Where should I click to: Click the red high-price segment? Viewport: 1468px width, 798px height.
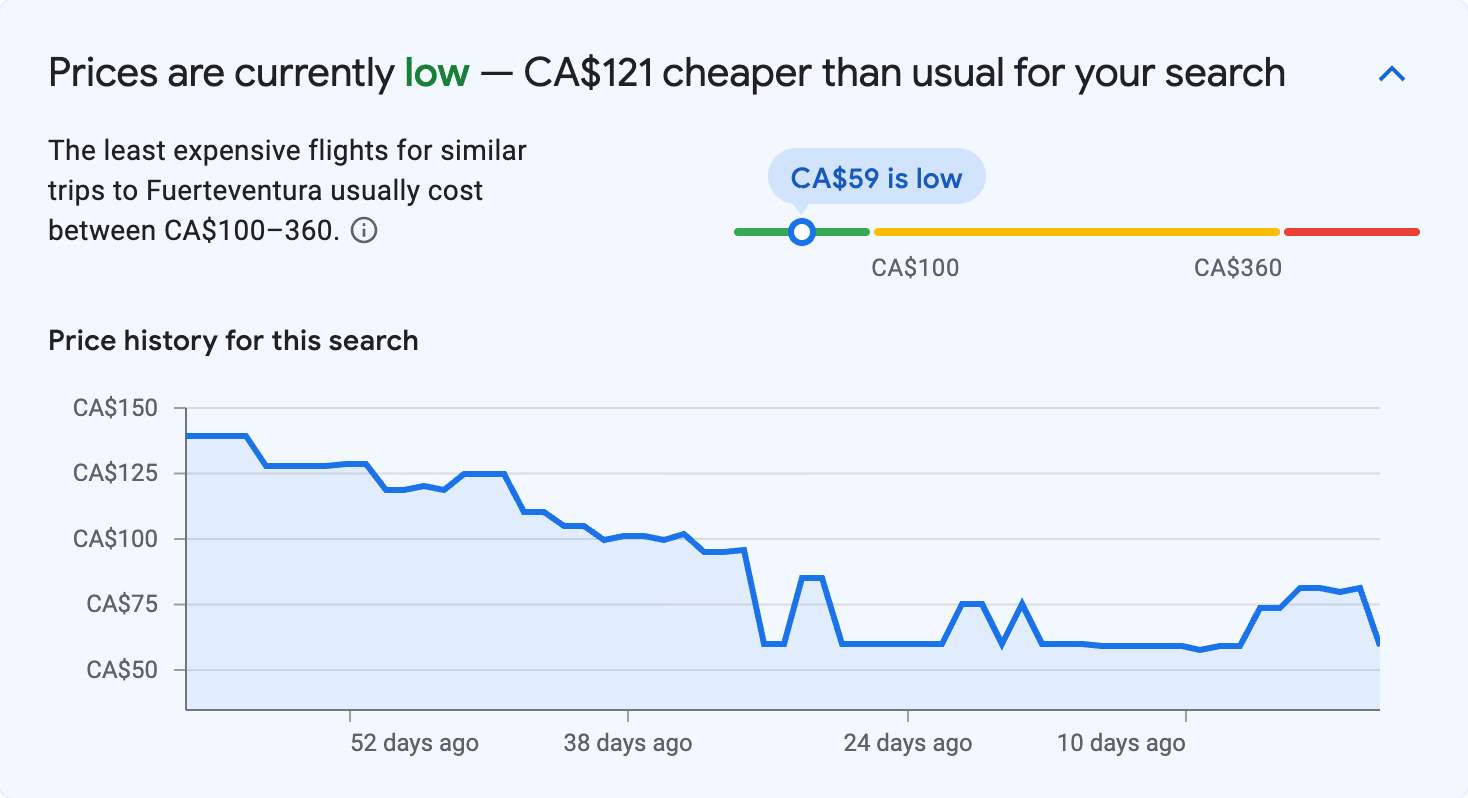(1352, 231)
